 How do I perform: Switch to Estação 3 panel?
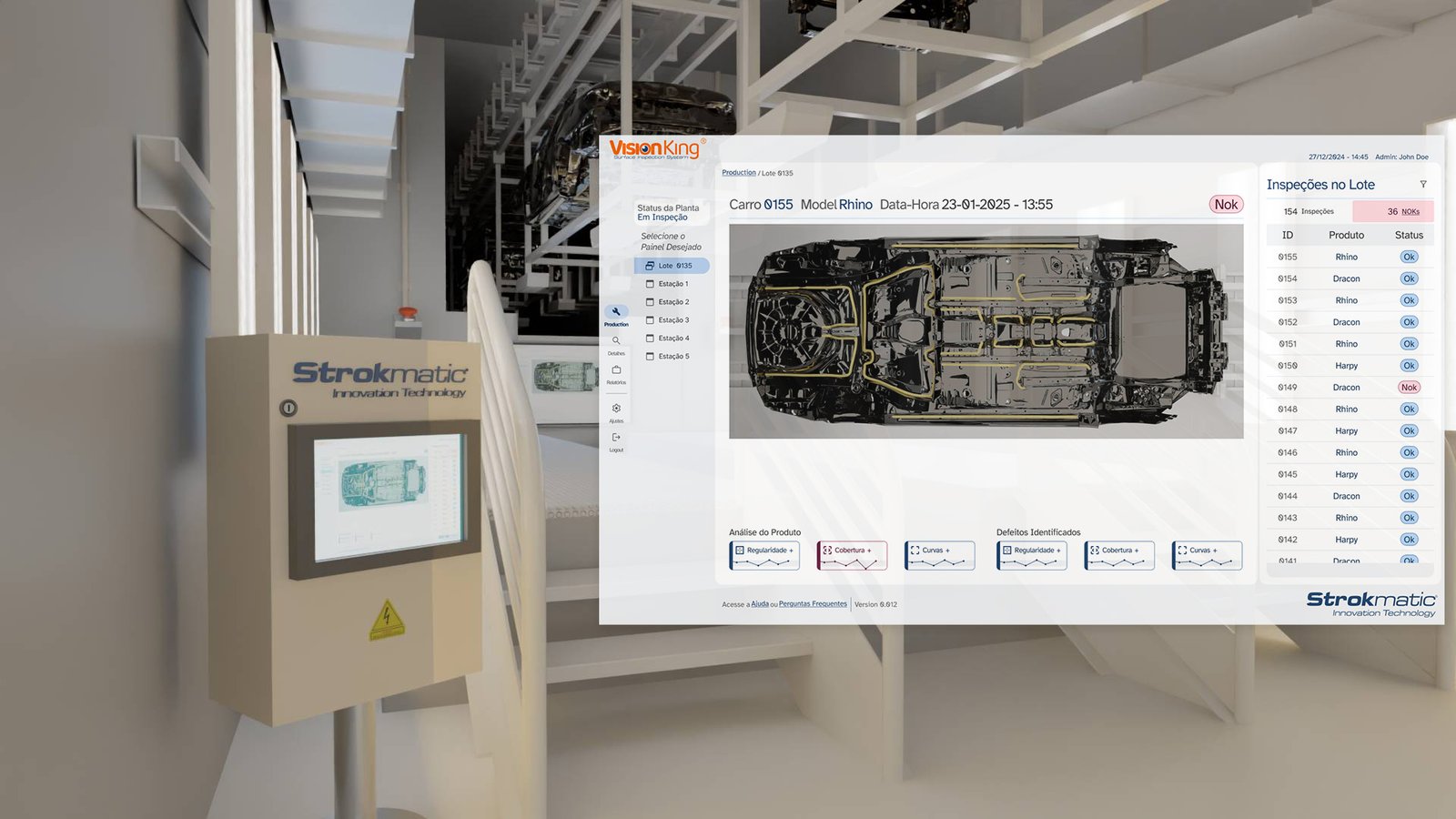[x=673, y=320]
